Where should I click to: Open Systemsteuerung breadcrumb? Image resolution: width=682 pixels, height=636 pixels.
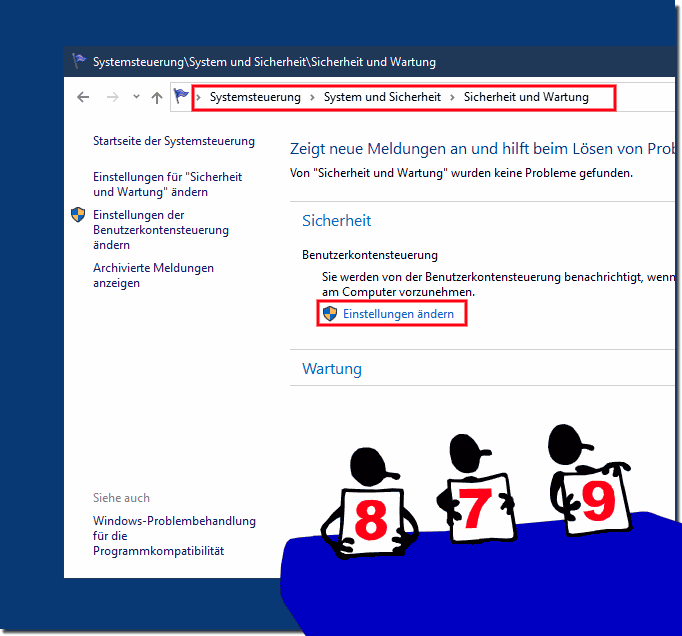tap(255, 97)
